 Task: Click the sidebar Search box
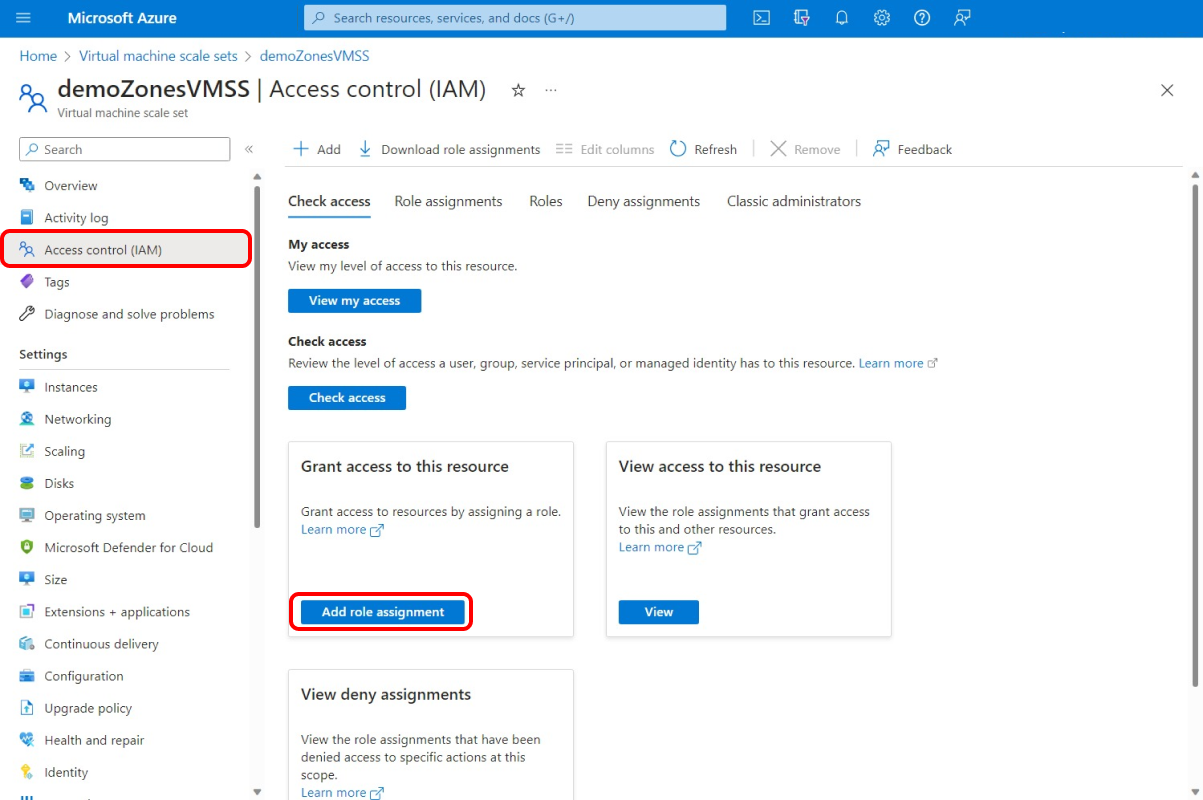point(124,148)
